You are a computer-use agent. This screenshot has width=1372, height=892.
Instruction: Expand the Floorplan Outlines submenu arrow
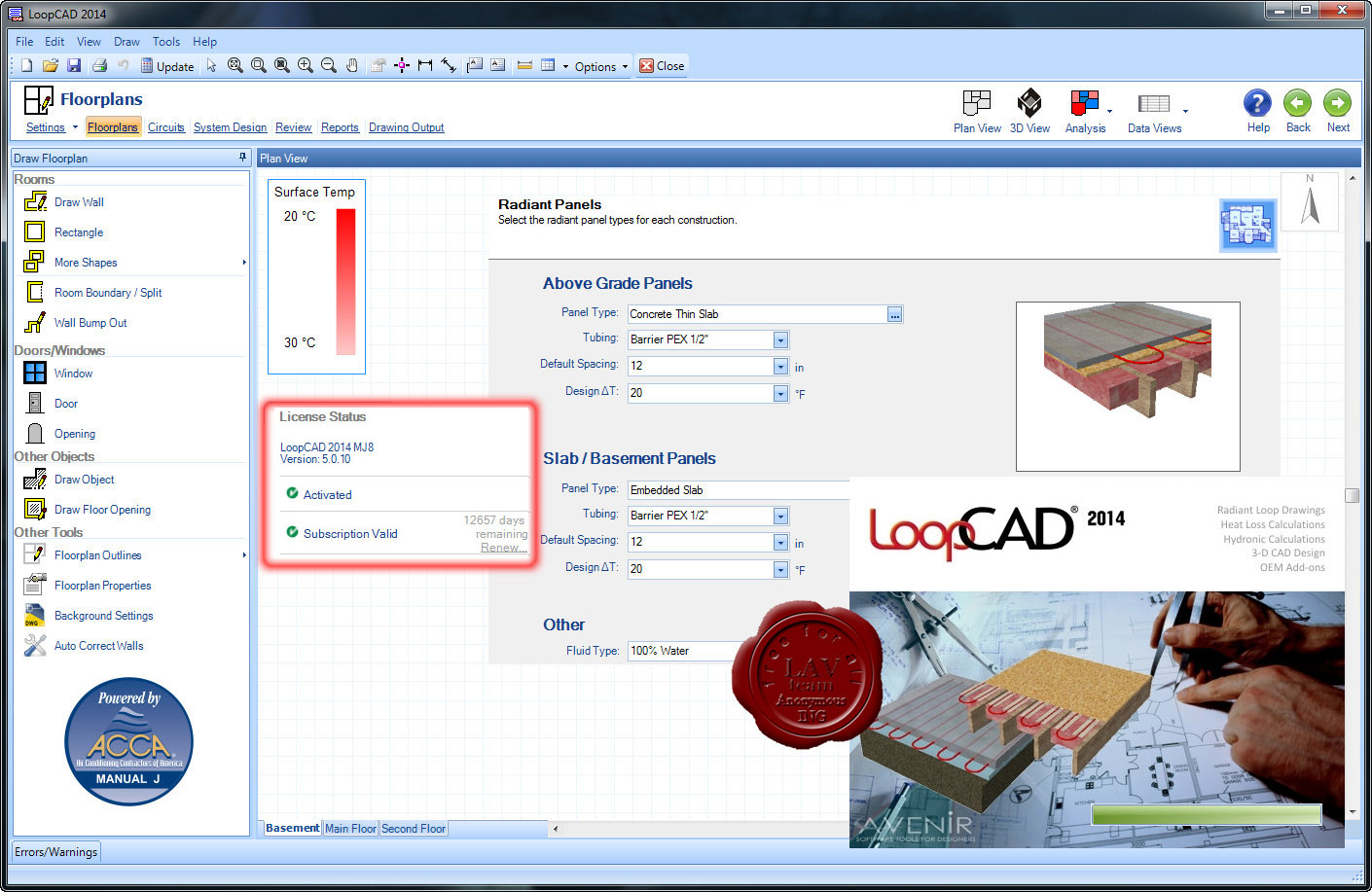(244, 555)
